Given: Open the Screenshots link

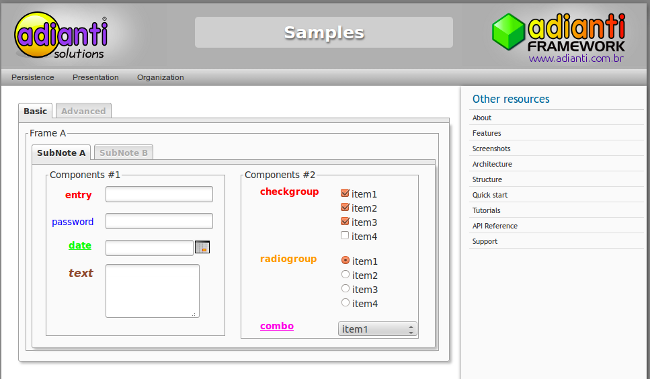Looking at the screenshot, I should [x=491, y=148].
